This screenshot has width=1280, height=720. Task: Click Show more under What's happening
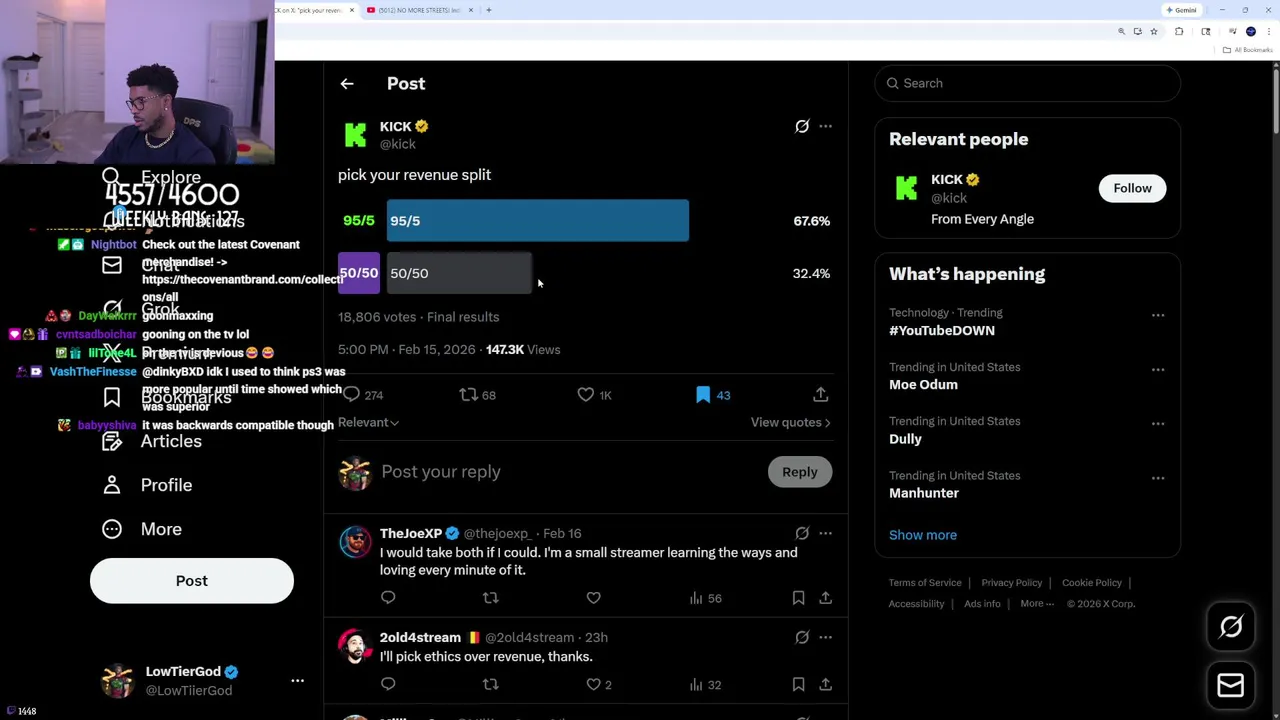pos(923,535)
